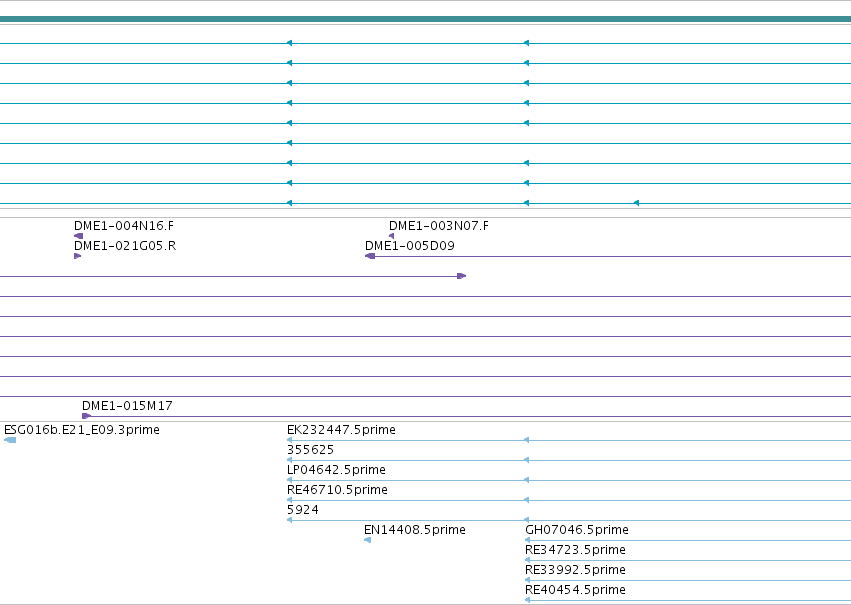851x605 pixels.
Task: Select the RE33992.5prime feature label
Action: [575, 570]
